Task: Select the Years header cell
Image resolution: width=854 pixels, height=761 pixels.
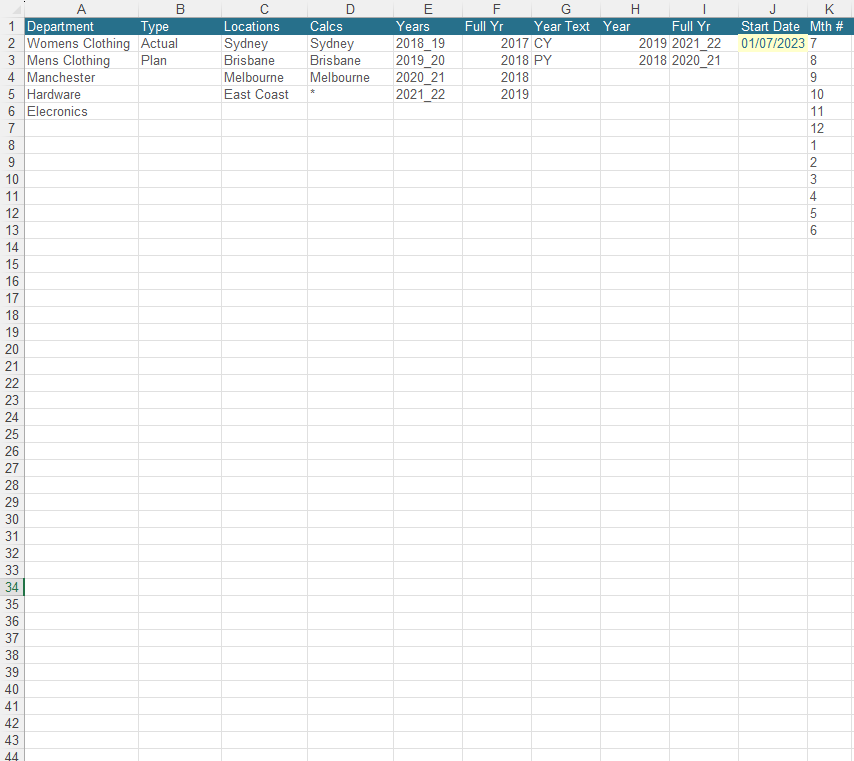Action: coord(428,26)
